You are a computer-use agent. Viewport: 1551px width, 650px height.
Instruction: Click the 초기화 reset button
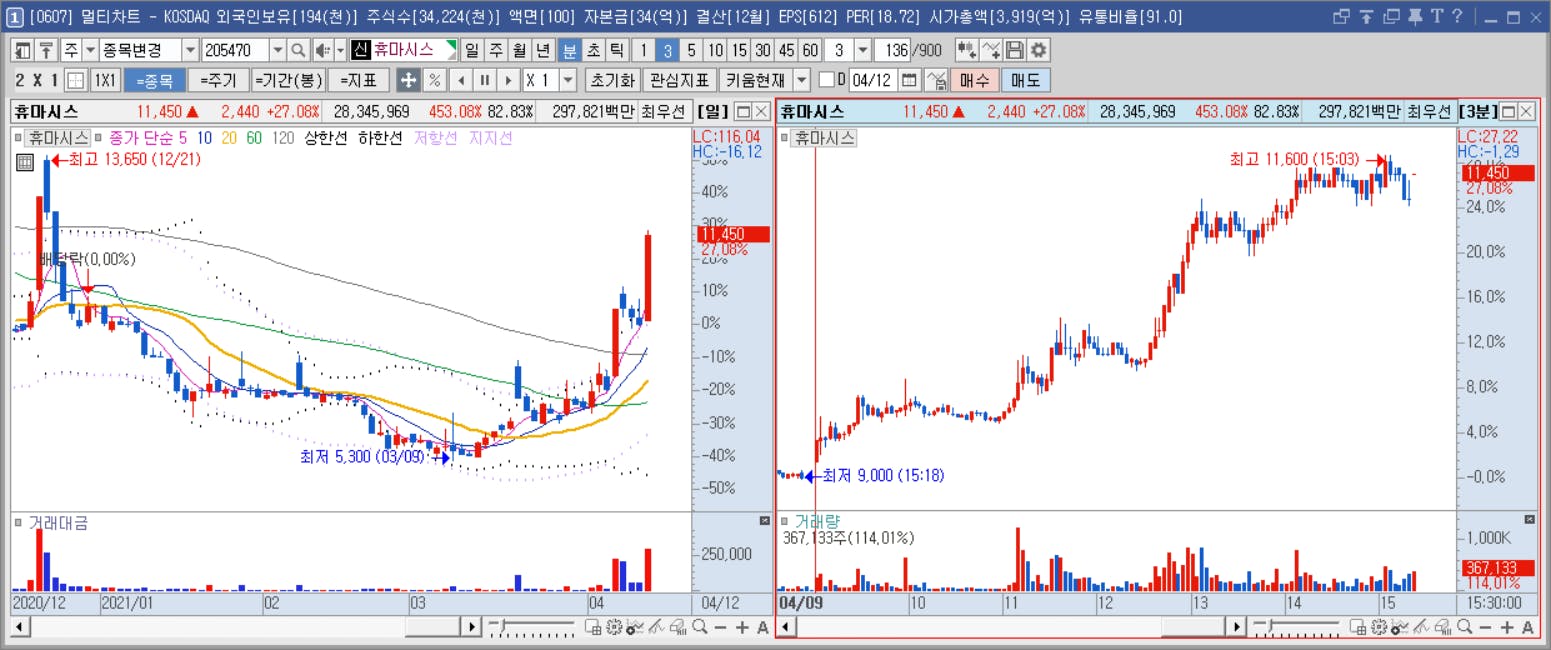coord(612,80)
